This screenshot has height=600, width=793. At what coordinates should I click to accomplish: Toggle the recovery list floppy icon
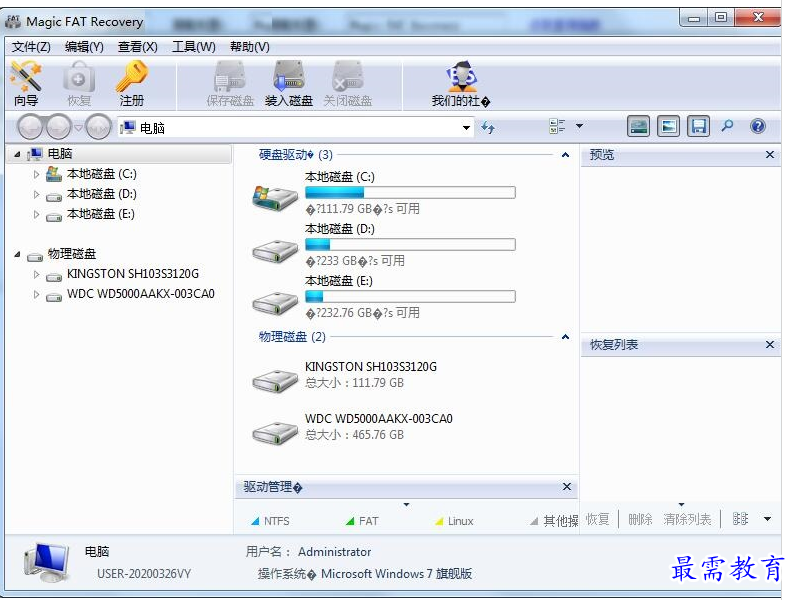[x=698, y=126]
